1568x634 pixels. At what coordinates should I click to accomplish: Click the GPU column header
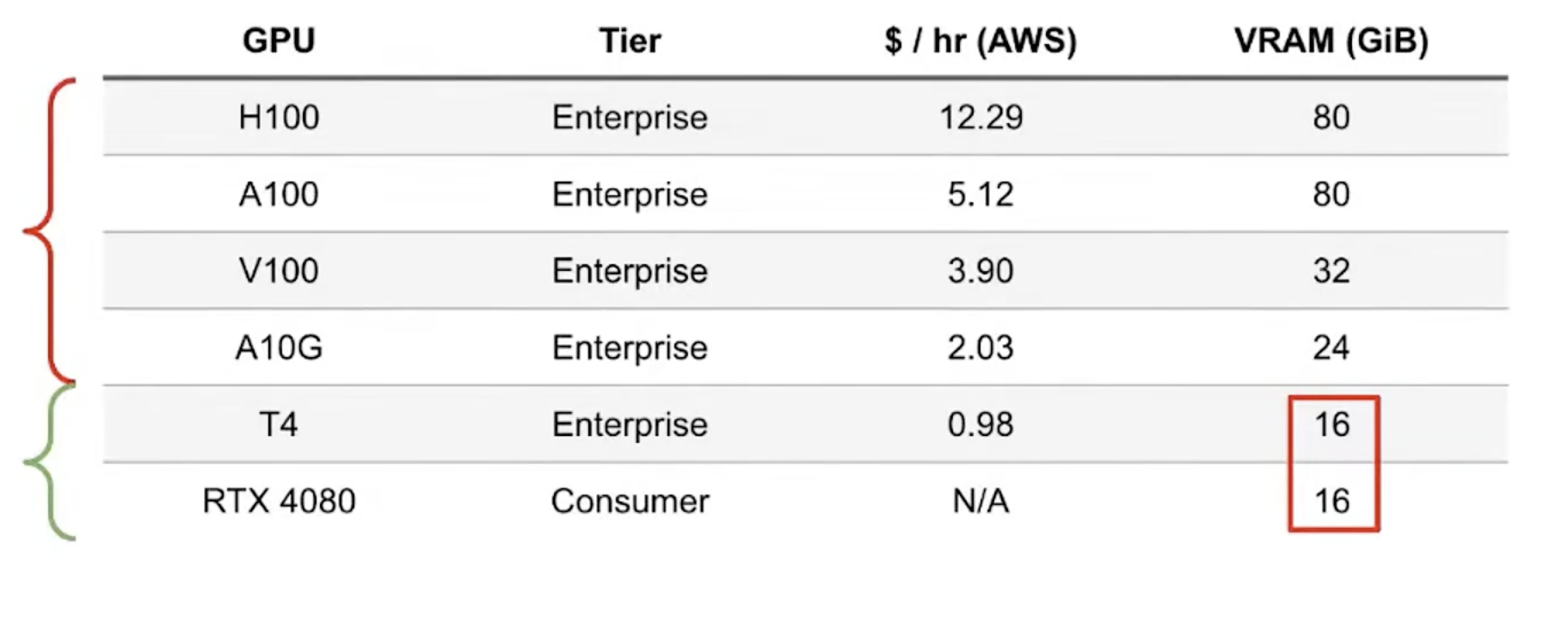click(x=279, y=40)
